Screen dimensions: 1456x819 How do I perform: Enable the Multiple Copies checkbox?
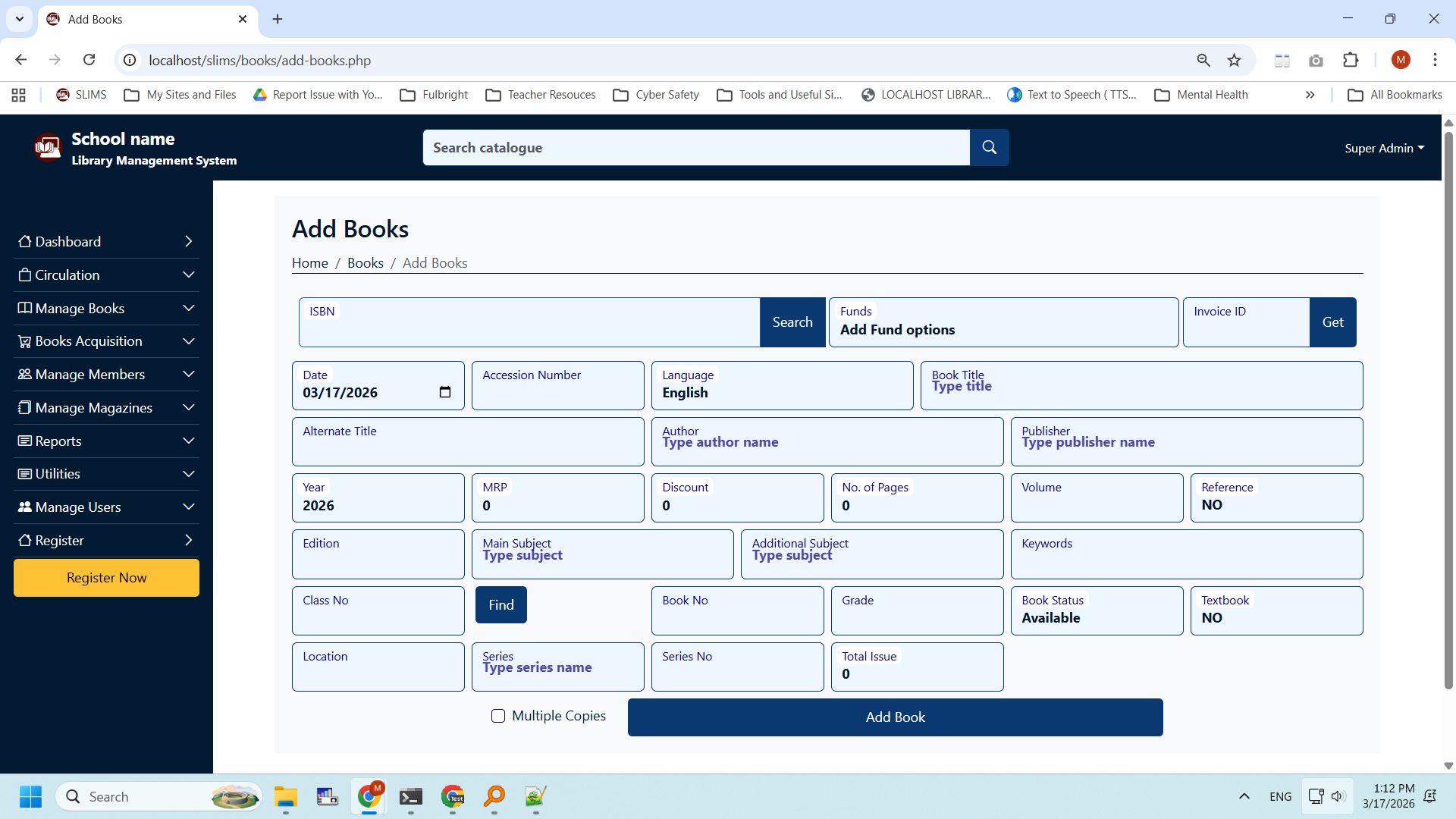coord(498,716)
